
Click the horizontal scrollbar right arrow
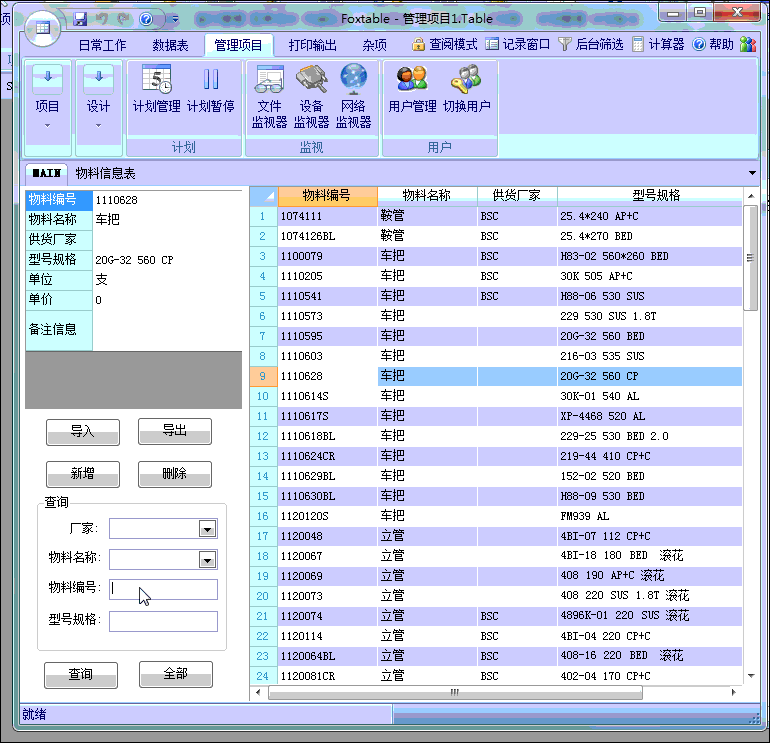[734, 692]
